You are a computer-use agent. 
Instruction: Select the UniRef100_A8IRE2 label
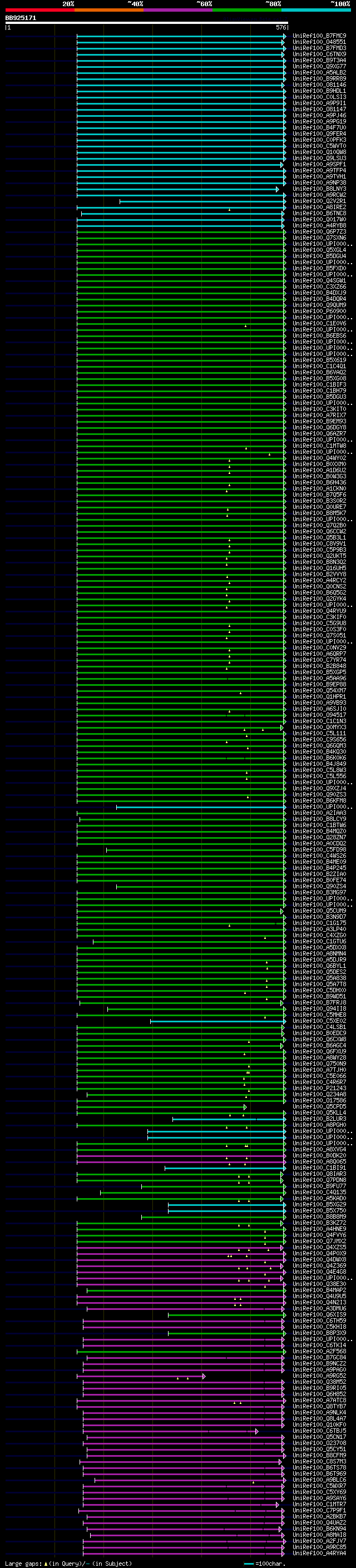[319, 207]
